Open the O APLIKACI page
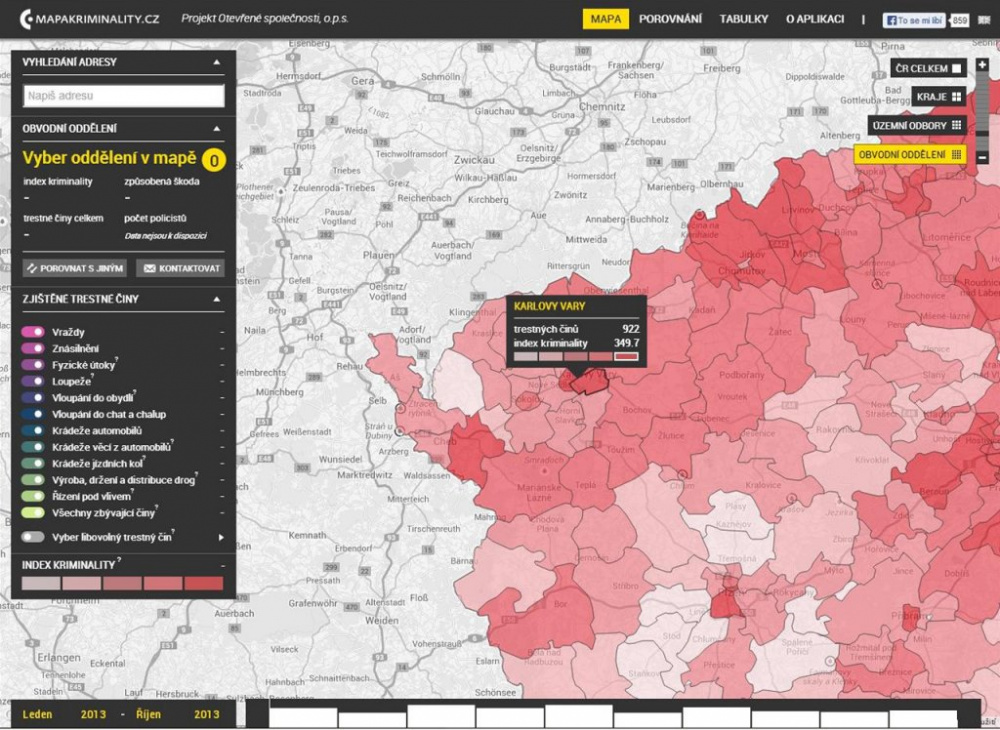Screen dimensions: 1000x730 click(815, 19)
